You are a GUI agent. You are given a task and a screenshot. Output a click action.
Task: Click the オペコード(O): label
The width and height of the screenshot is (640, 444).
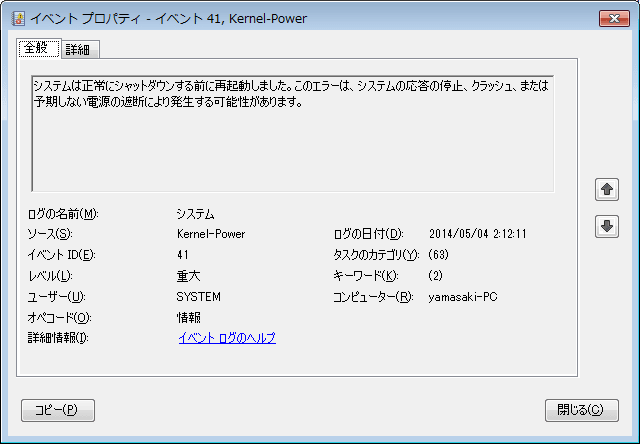(x=60, y=317)
